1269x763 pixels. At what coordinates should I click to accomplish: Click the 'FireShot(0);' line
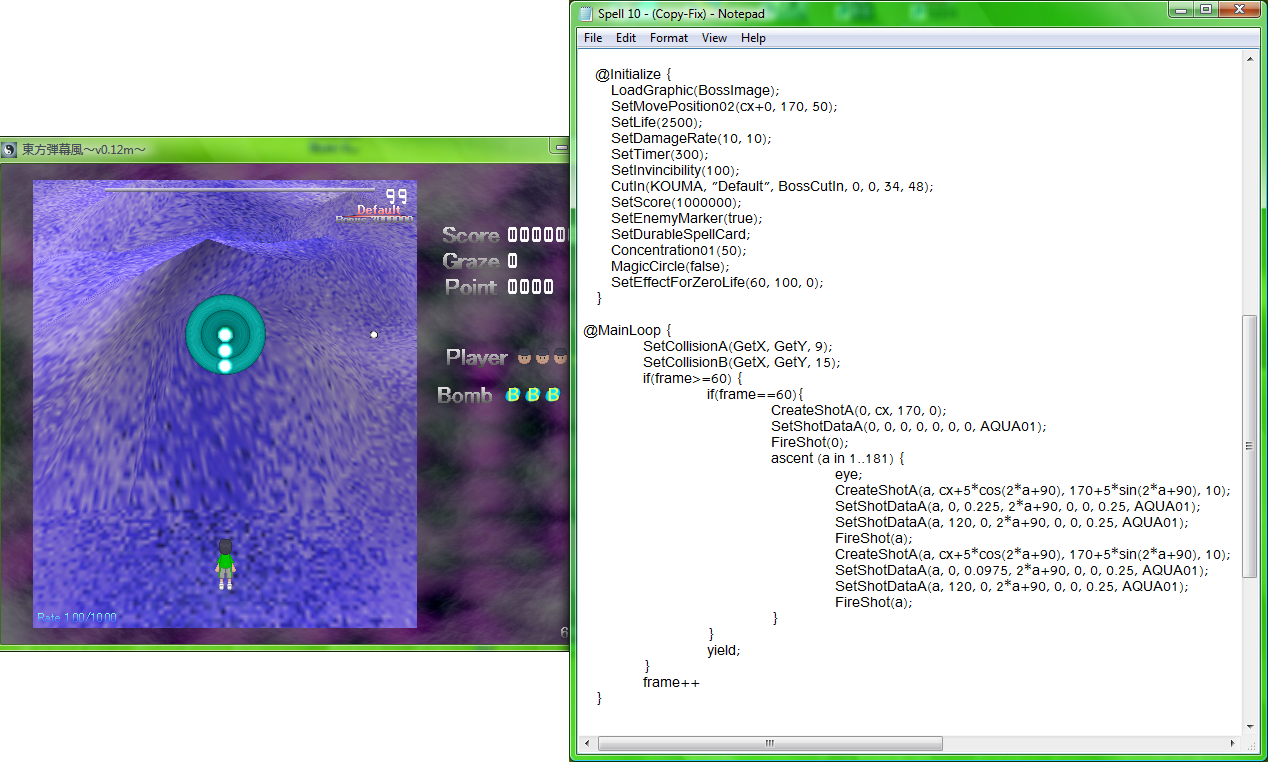coord(809,442)
